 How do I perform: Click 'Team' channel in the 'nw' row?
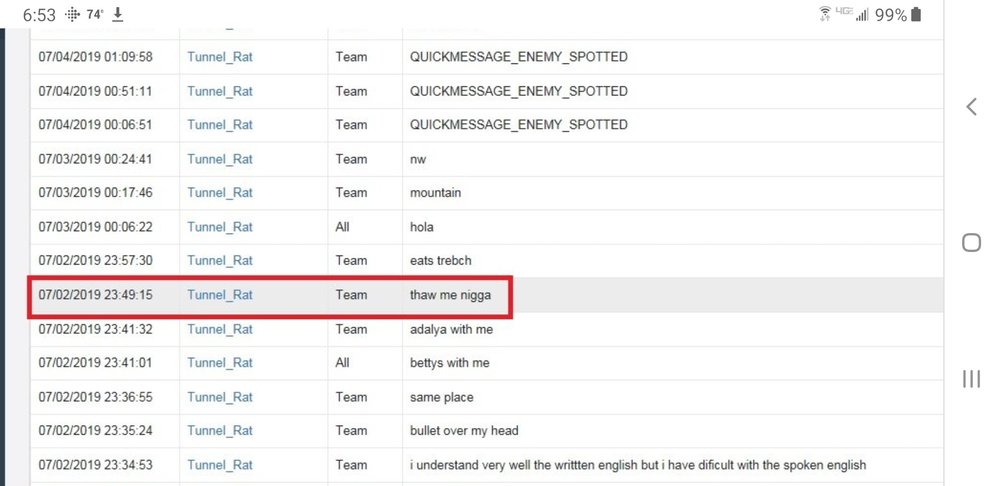(x=351, y=159)
